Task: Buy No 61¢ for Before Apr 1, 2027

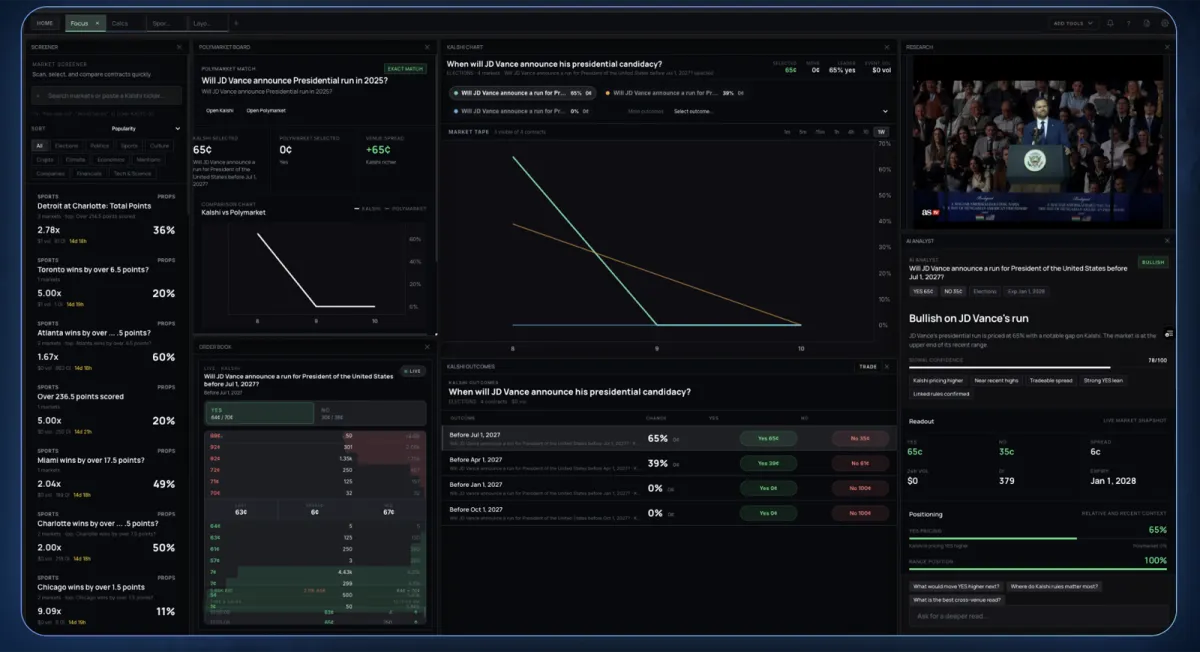Action: pyautogui.click(x=859, y=463)
